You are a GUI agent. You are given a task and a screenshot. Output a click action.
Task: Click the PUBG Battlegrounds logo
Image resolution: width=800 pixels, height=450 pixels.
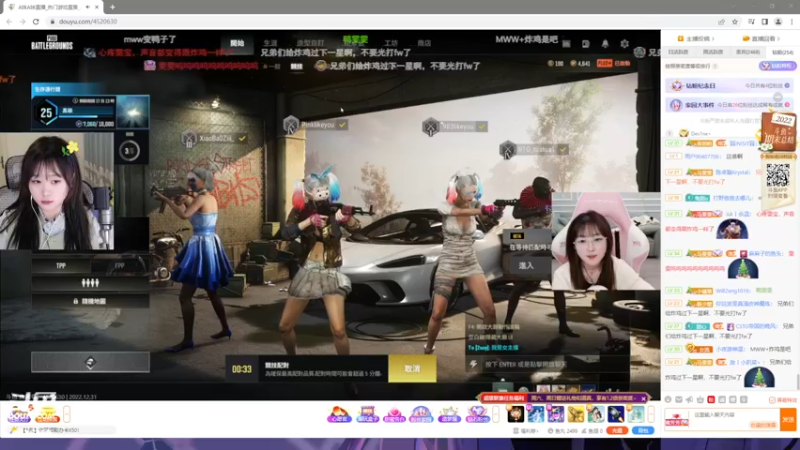click(x=52, y=43)
